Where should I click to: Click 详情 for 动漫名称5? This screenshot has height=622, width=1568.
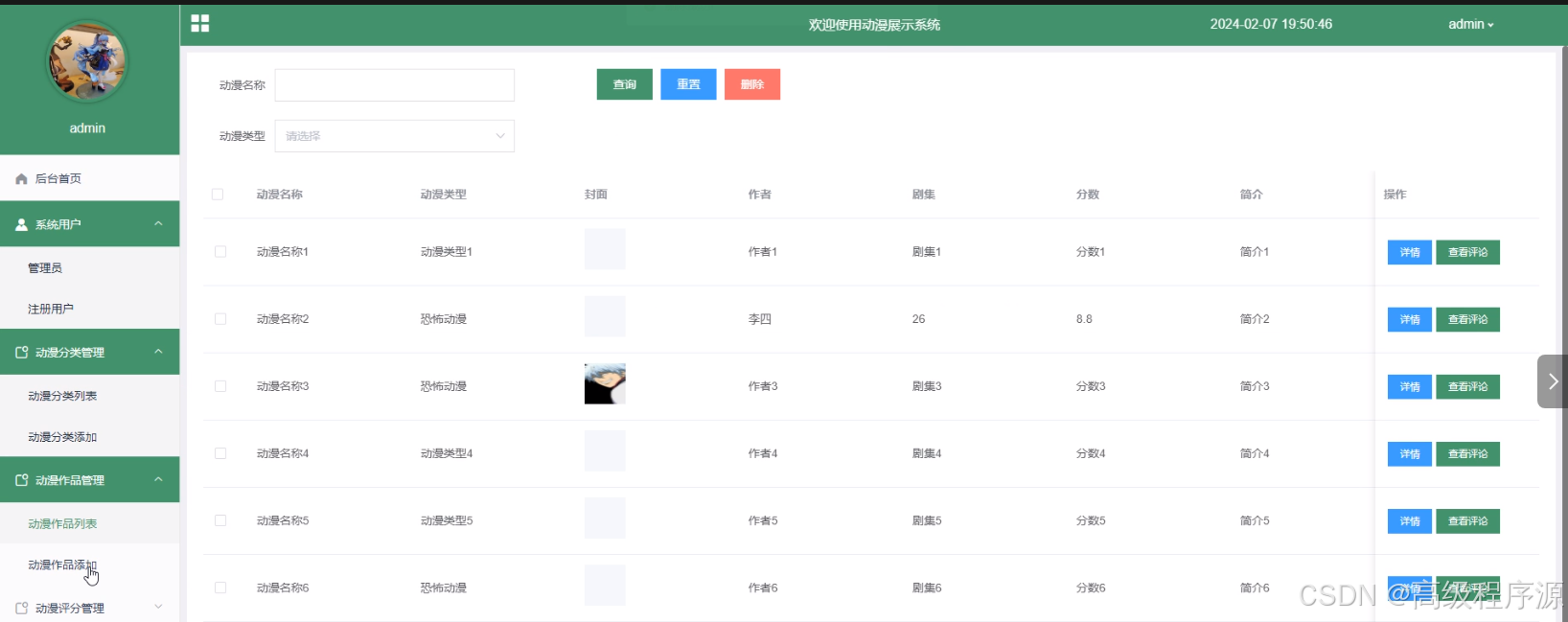coord(1410,520)
